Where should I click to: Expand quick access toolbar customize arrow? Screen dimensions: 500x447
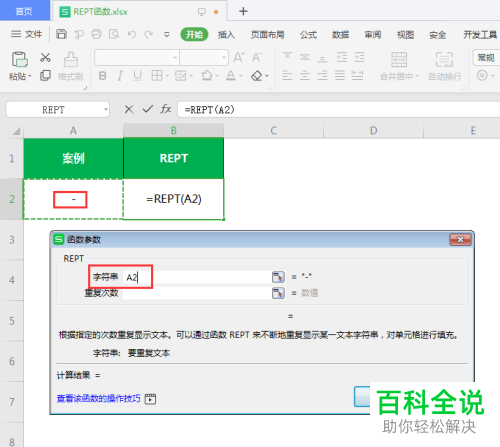pyautogui.click(x=167, y=34)
